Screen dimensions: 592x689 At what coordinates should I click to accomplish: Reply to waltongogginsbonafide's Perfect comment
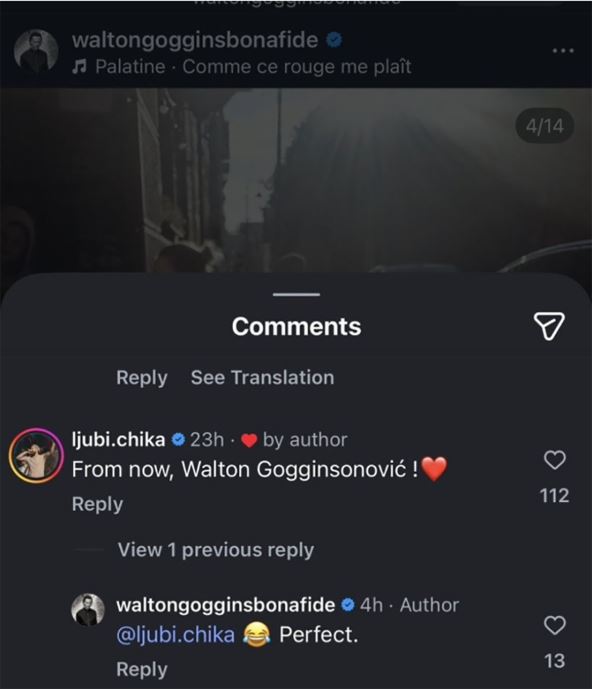142,669
